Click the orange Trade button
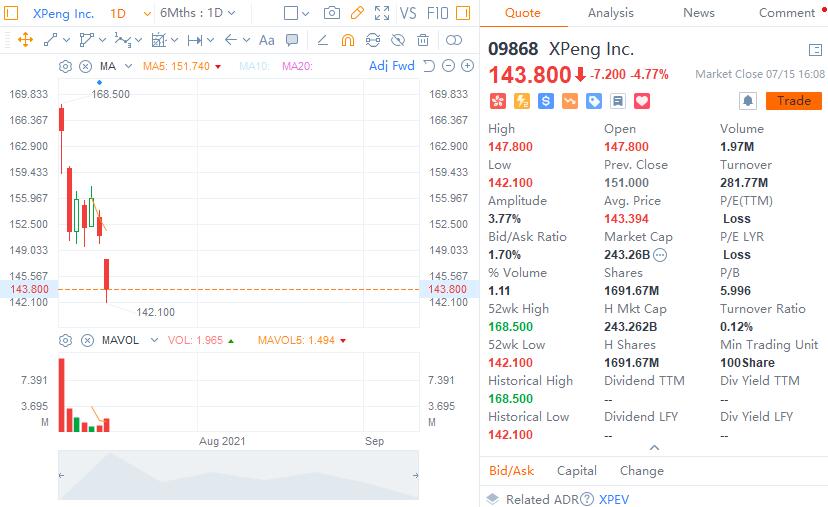 pyautogui.click(x=794, y=101)
